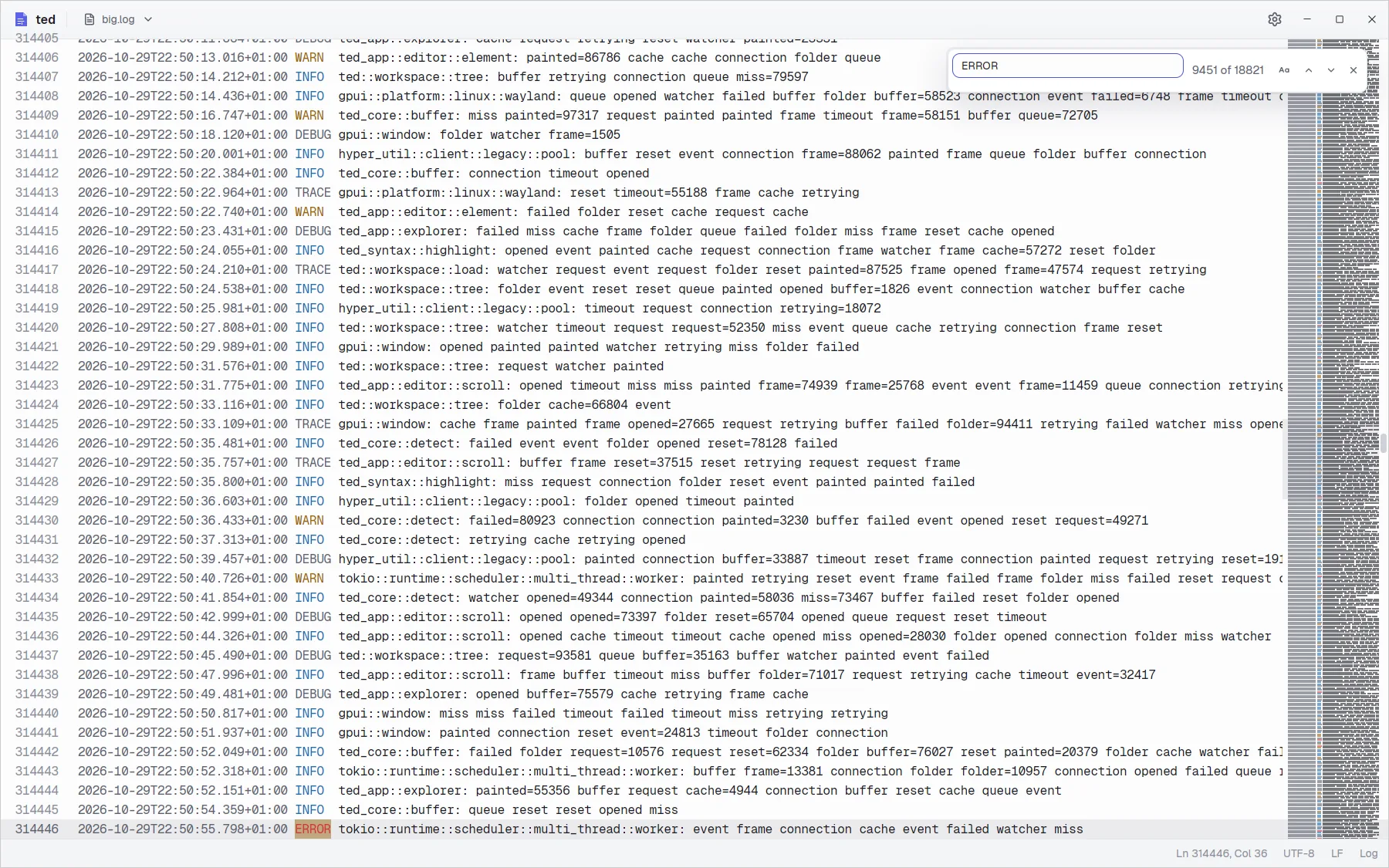
Task: Click 'ted_syntax::highlight:' on line 314416
Action: coord(417,251)
